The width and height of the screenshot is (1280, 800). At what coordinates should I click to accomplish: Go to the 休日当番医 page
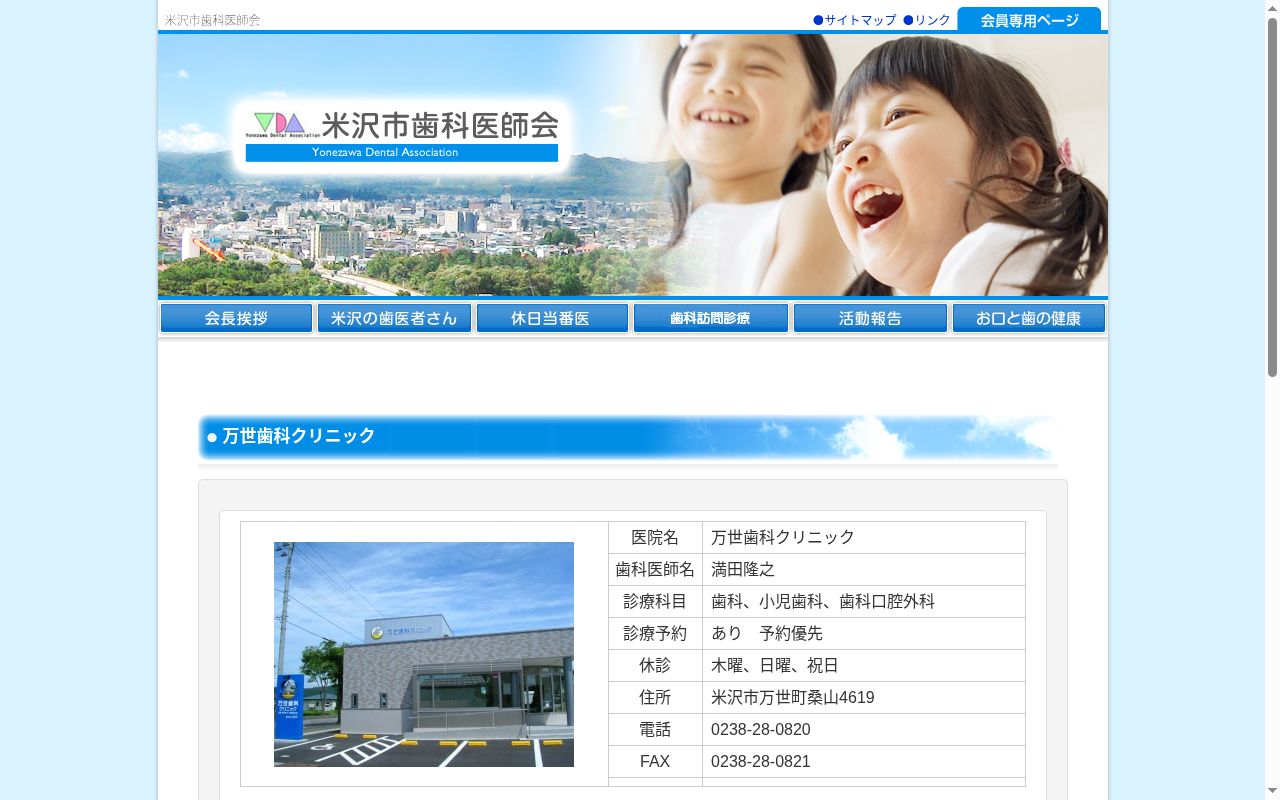[x=552, y=318]
